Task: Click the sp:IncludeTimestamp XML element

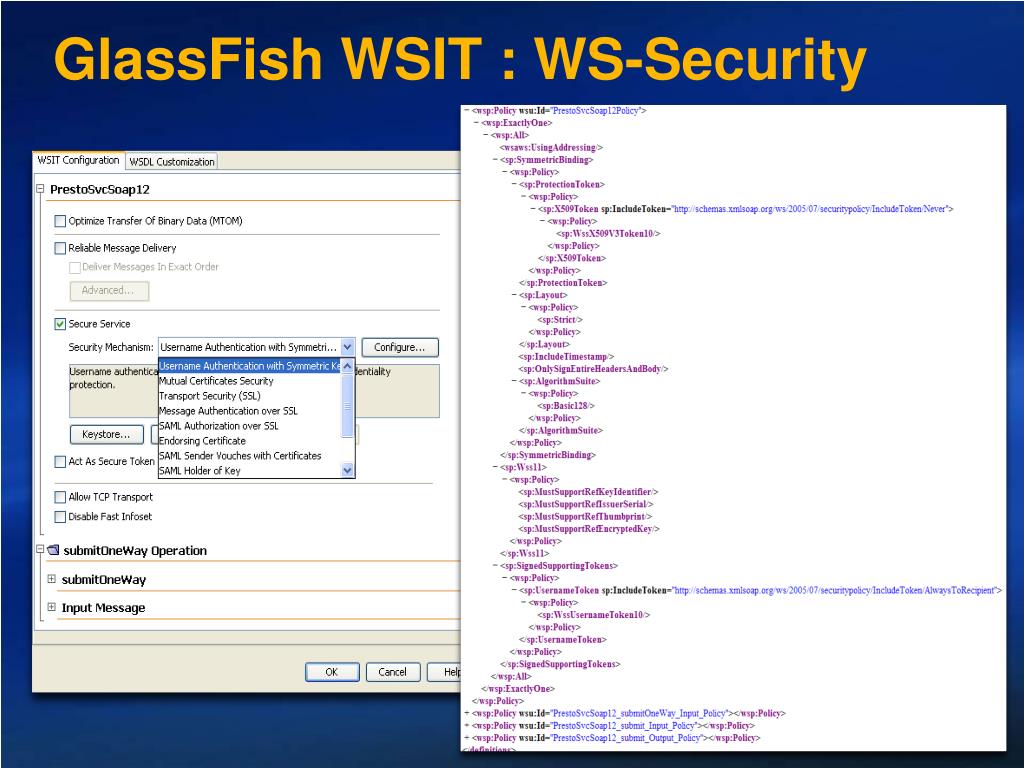Action: (566, 357)
